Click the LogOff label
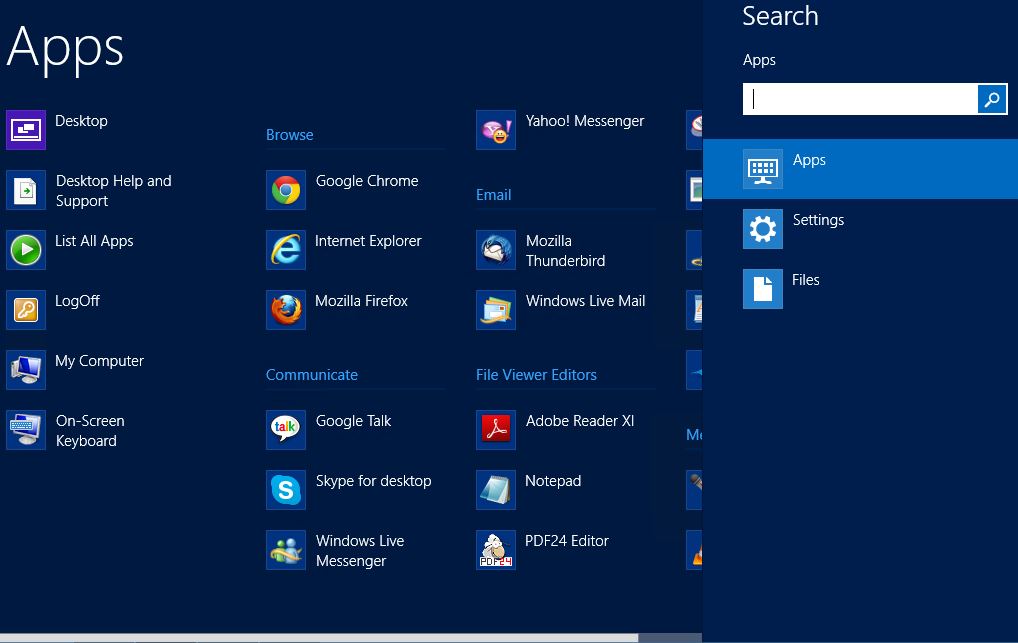This screenshot has height=643, width=1018. [77, 301]
